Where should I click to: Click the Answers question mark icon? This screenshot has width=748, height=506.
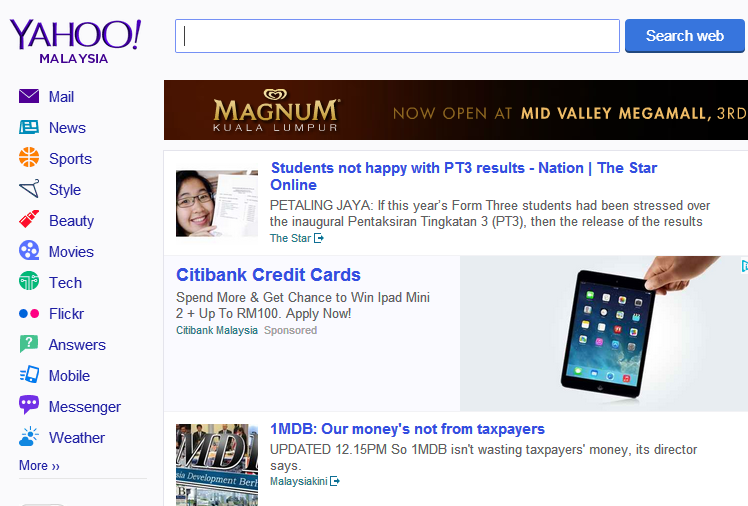coord(29,345)
